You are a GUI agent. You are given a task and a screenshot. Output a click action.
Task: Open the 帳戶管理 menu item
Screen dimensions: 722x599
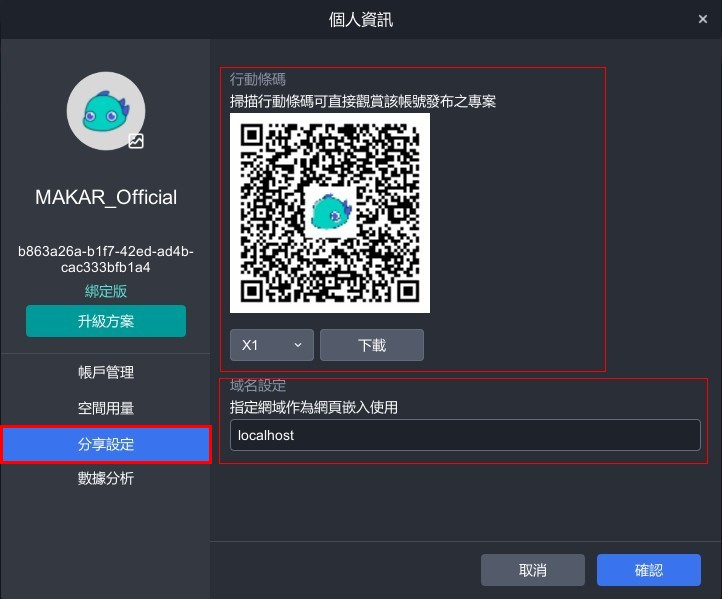(106, 372)
